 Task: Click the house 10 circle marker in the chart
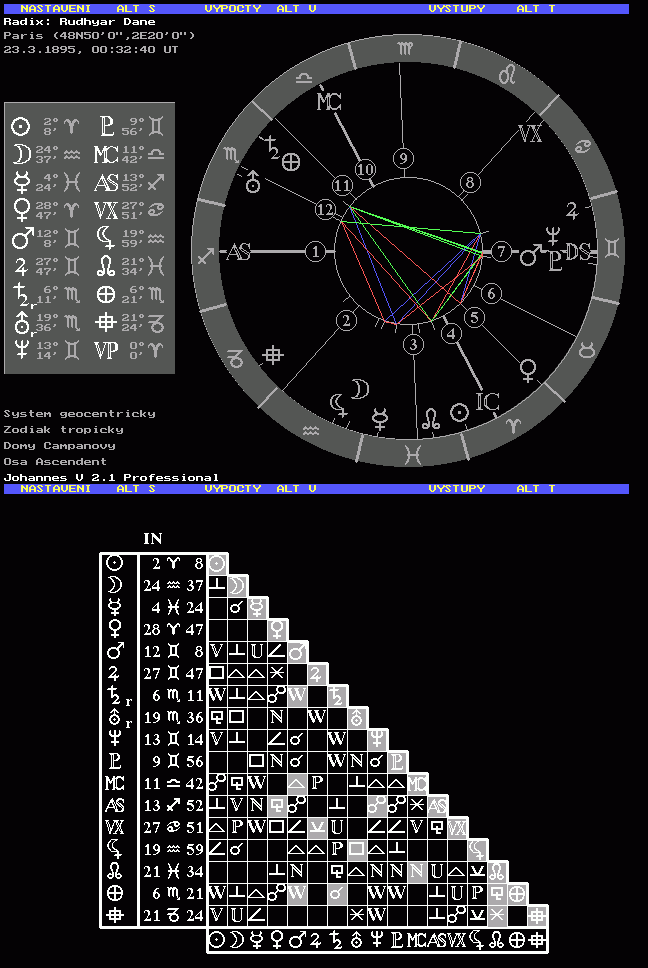click(x=365, y=170)
